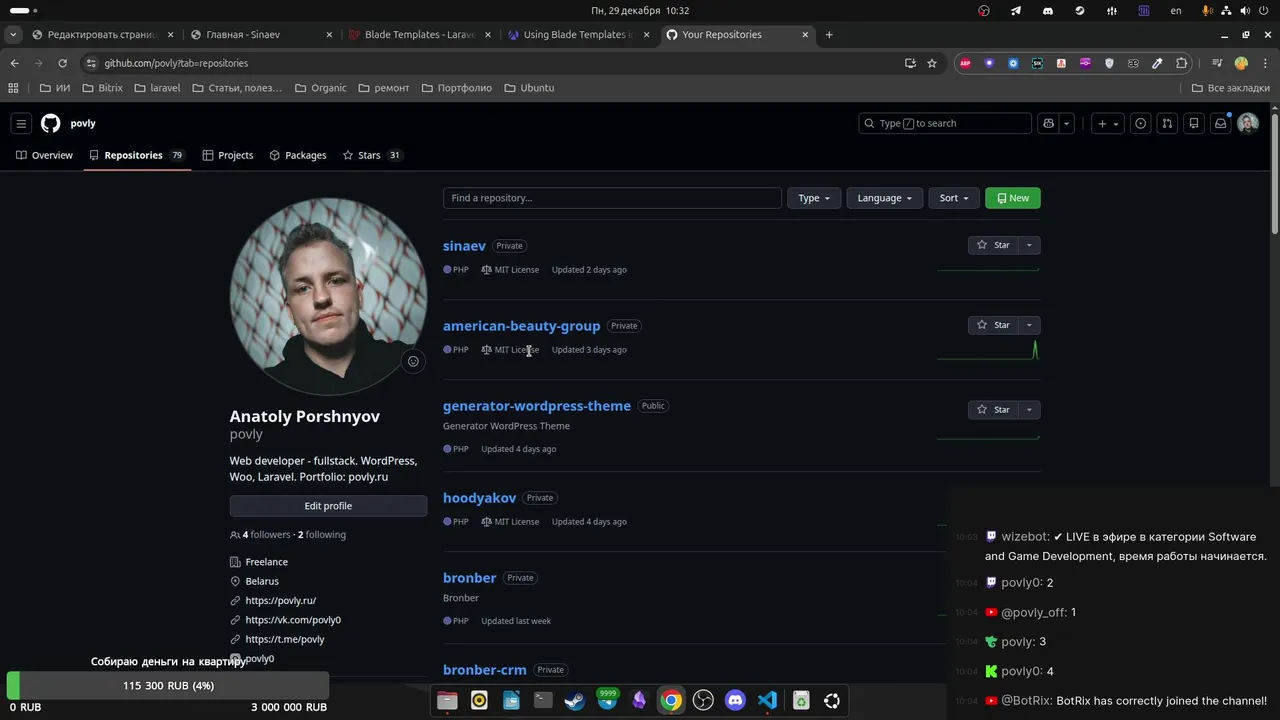Image resolution: width=1280 pixels, height=720 pixels.
Task: Open the GitHub hamburger navigation menu
Action: [21, 123]
